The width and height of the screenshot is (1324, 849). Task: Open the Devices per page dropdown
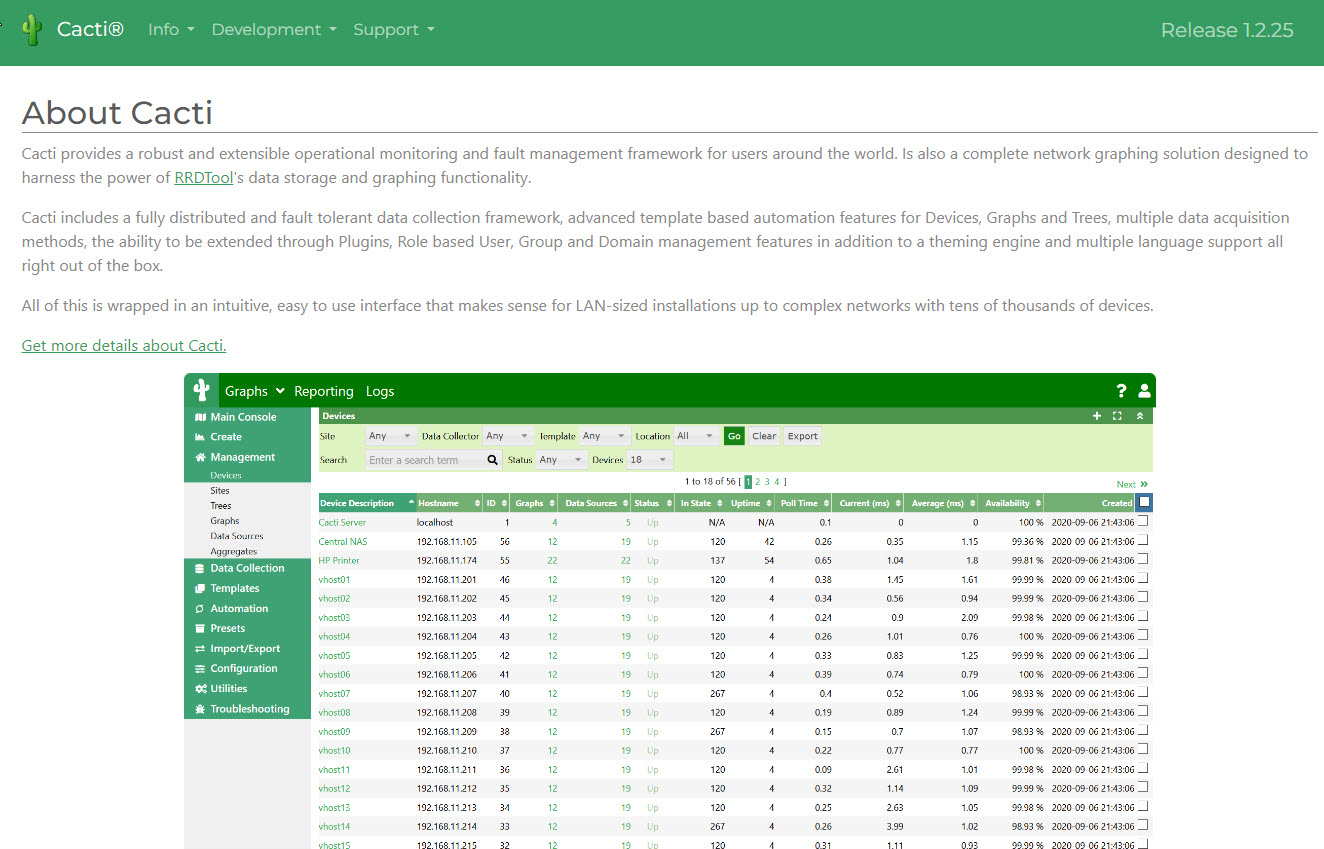pyautogui.click(x=648, y=459)
